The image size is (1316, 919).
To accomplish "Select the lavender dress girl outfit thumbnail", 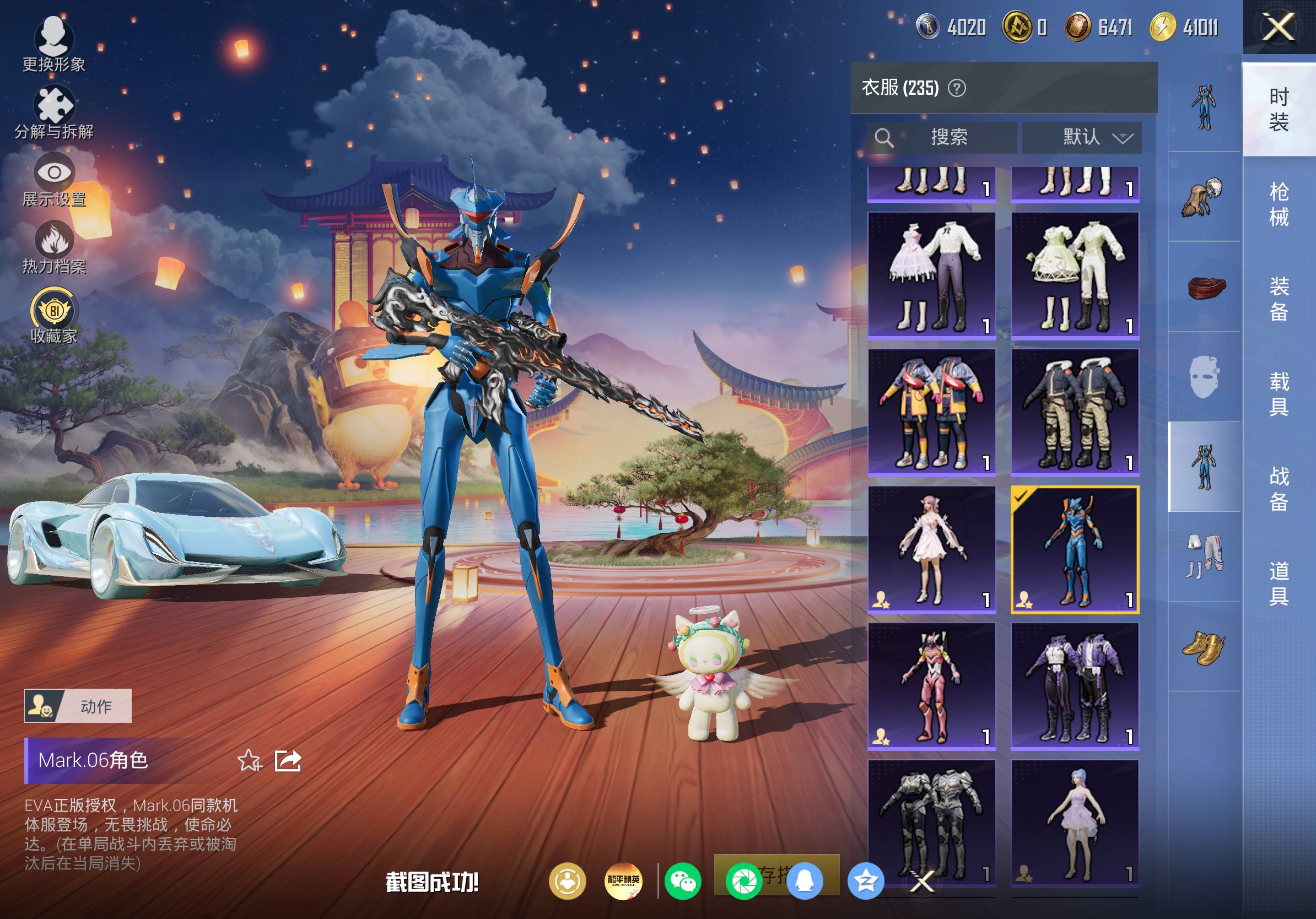I will tap(1075, 823).
